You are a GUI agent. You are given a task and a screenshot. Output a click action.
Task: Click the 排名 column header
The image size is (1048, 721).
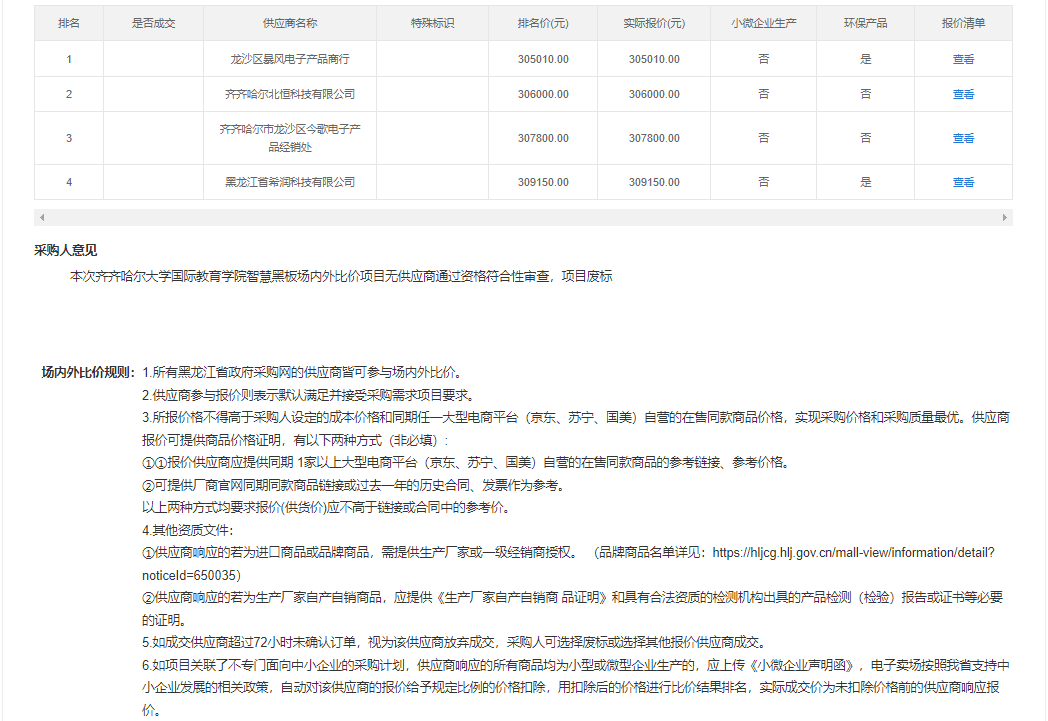(69, 23)
